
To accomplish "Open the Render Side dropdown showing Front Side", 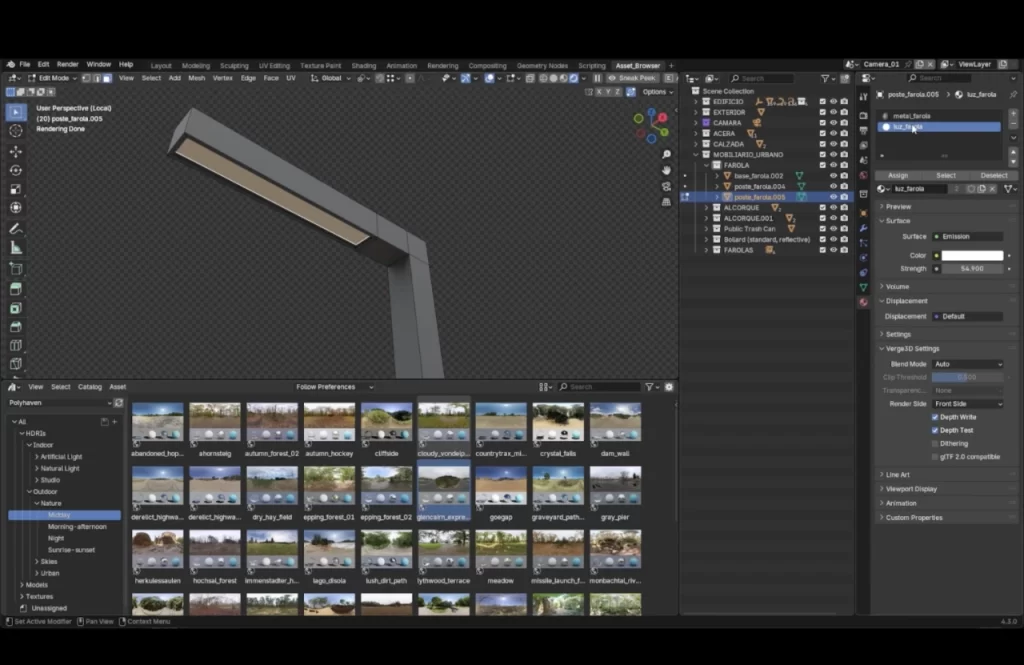I will point(968,404).
